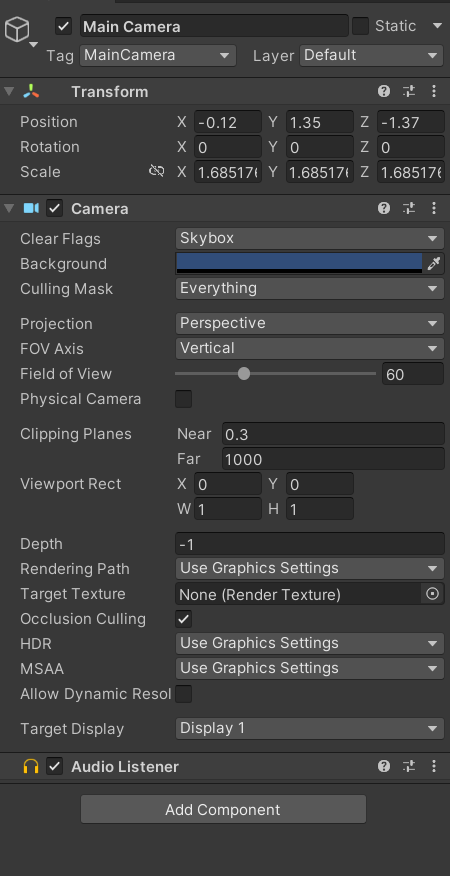Open Projection dropdown Perspective
The image size is (450, 876).
click(310, 323)
